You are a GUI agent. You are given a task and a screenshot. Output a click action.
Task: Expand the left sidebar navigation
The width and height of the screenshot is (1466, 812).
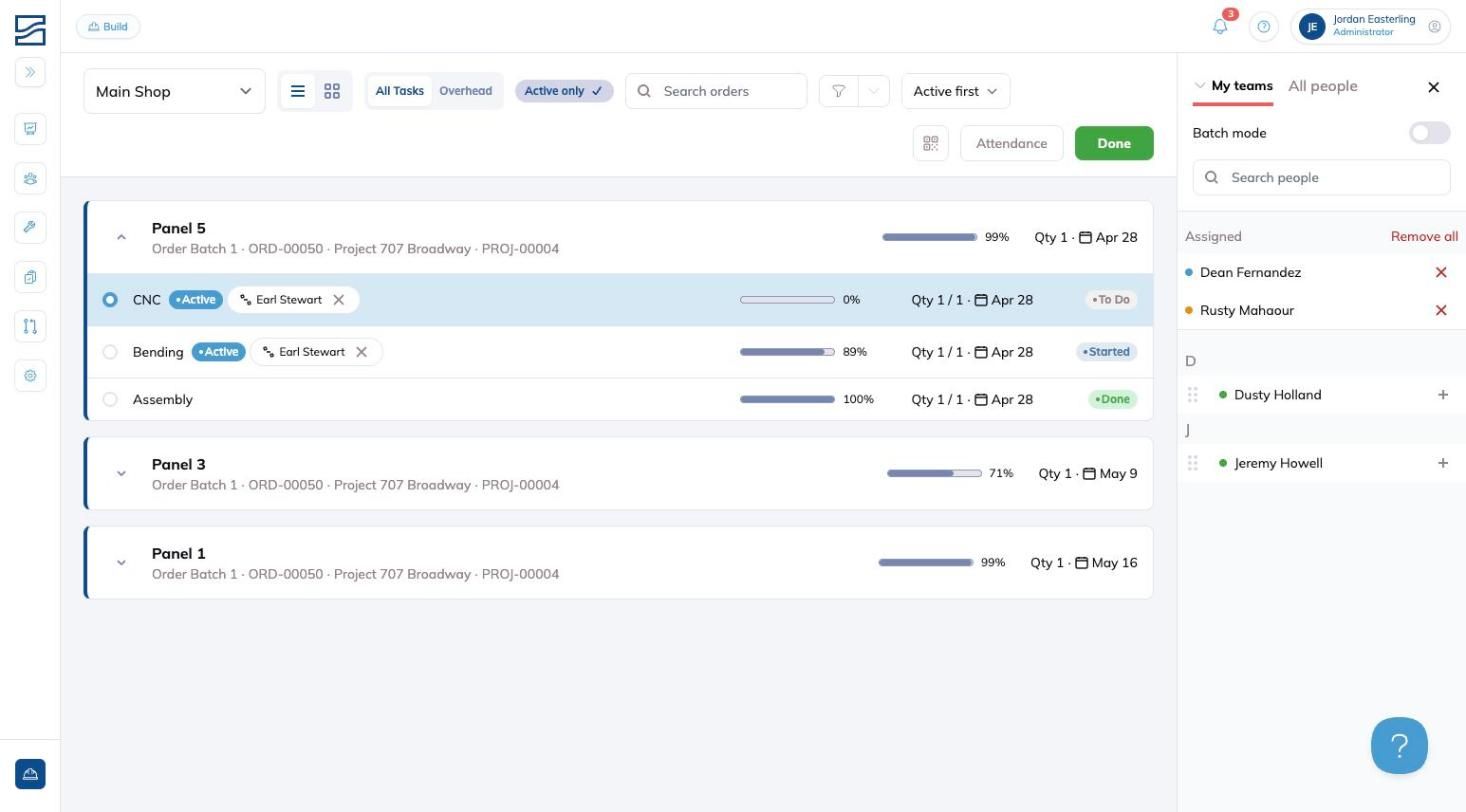tap(30, 72)
